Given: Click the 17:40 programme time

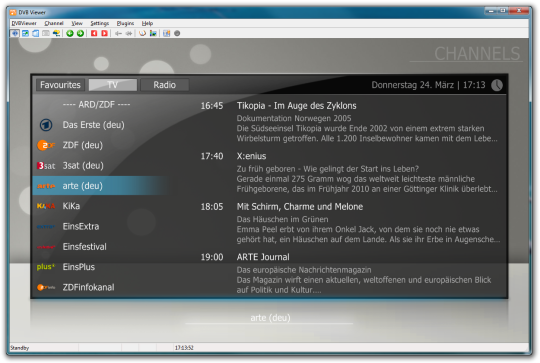Looking at the screenshot, I should coord(212,156).
